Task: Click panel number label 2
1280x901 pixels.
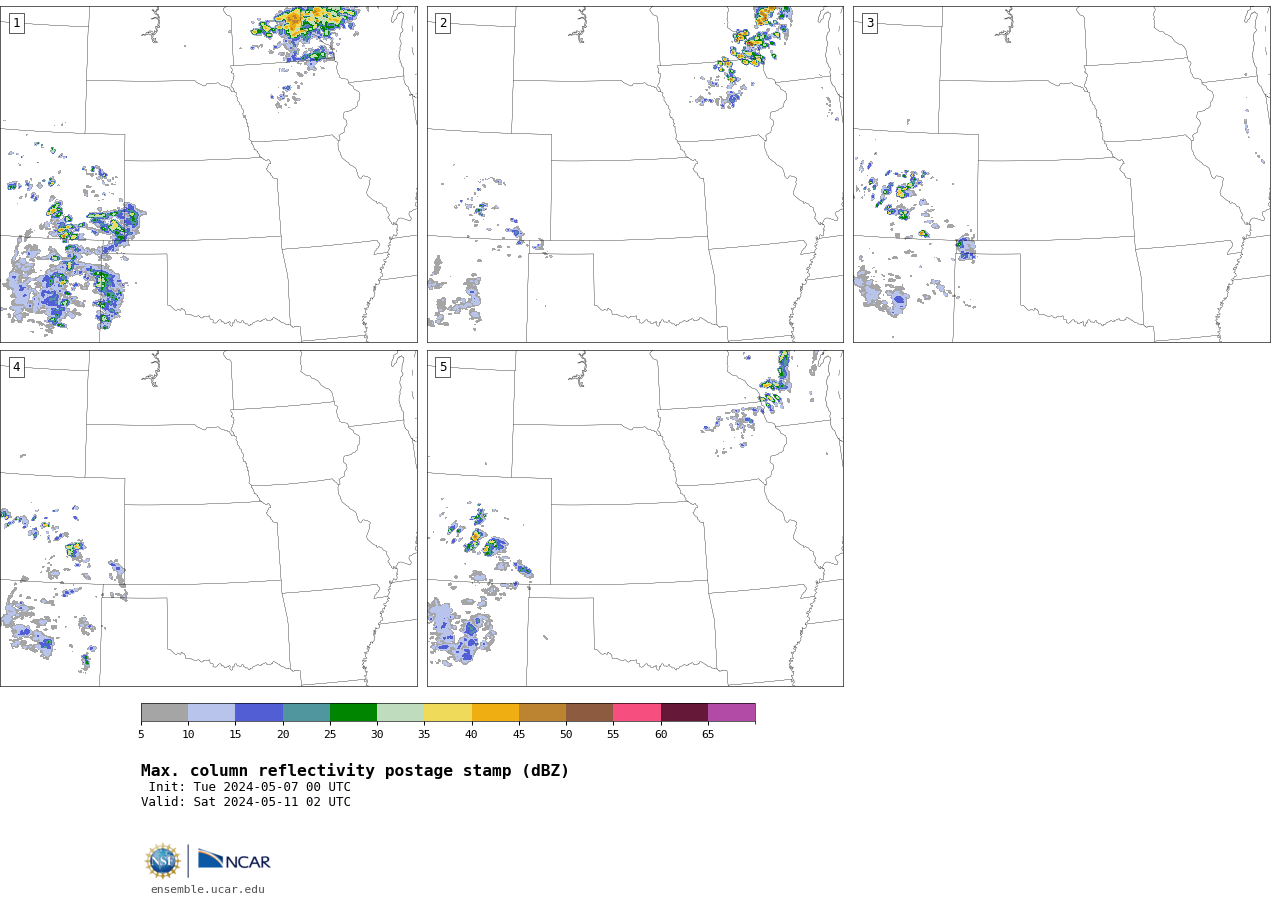Action: [443, 23]
